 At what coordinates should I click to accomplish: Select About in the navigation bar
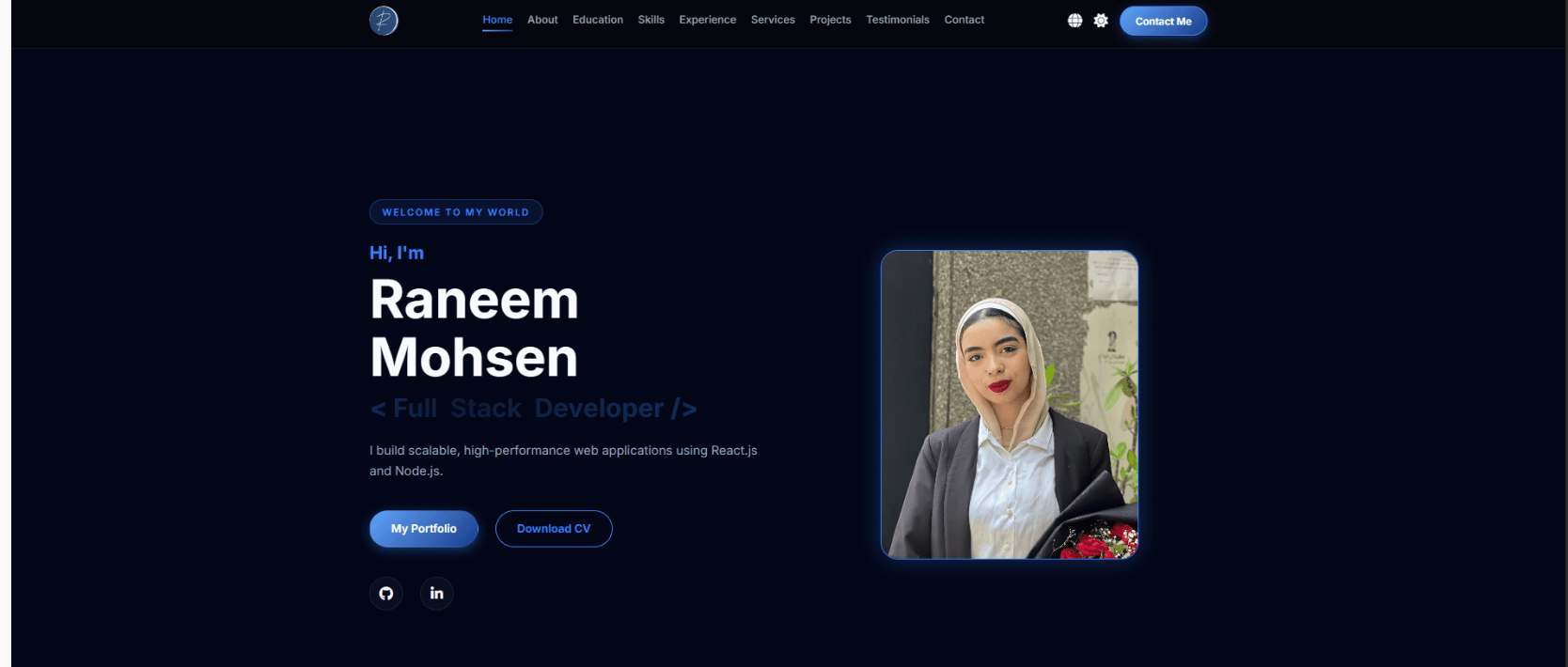pyautogui.click(x=542, y=20)
